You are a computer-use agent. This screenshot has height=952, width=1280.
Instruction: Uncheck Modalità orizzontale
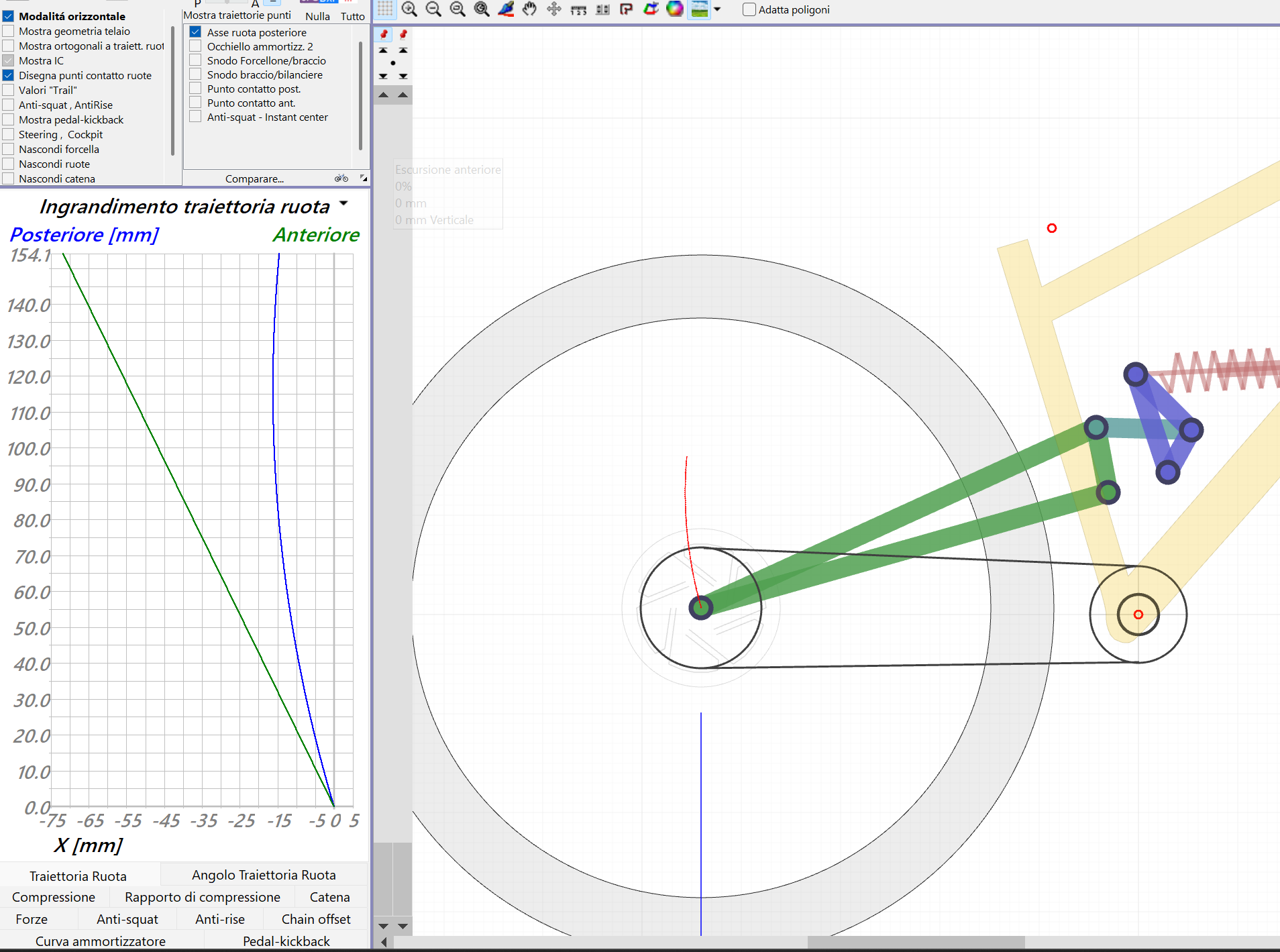pos(8,16)
